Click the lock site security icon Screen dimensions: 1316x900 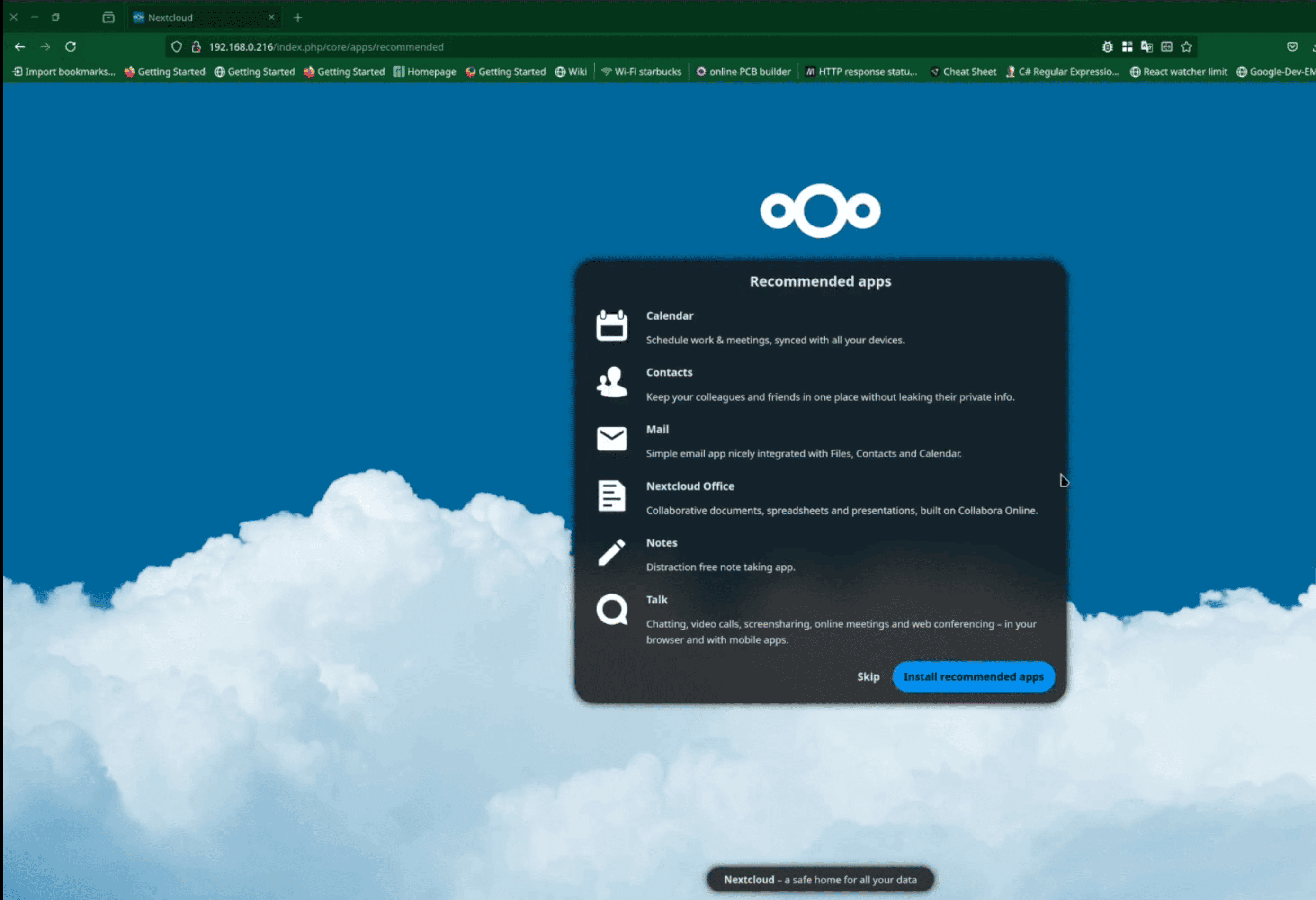[196, 47]
